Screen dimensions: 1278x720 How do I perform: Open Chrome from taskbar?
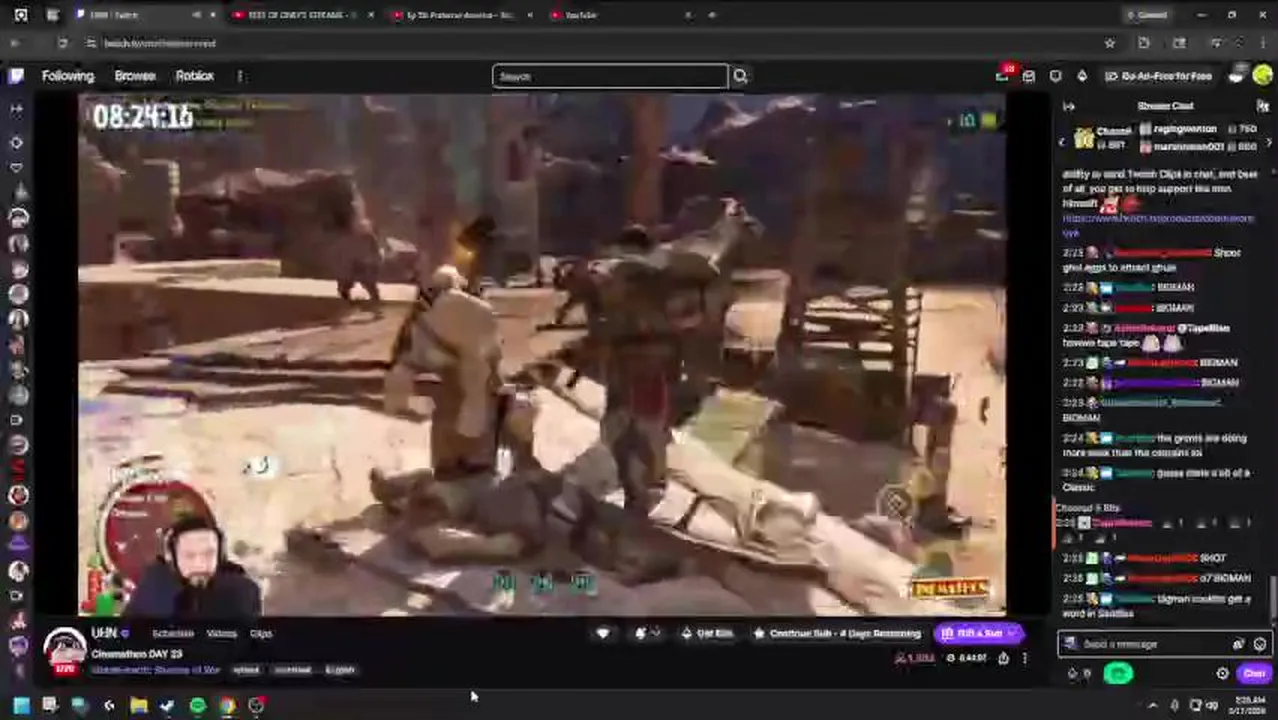click(228, 706)
